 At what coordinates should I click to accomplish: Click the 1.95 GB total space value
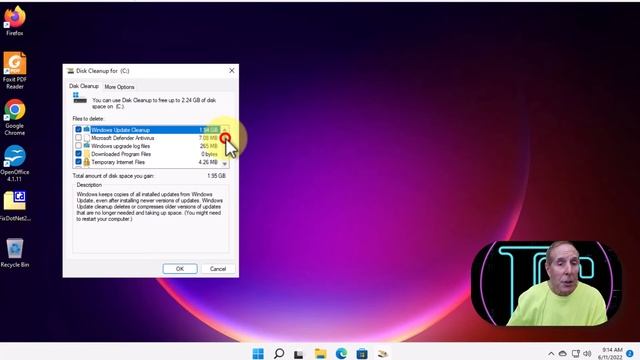pyautogui.click(x=216, y=176)
